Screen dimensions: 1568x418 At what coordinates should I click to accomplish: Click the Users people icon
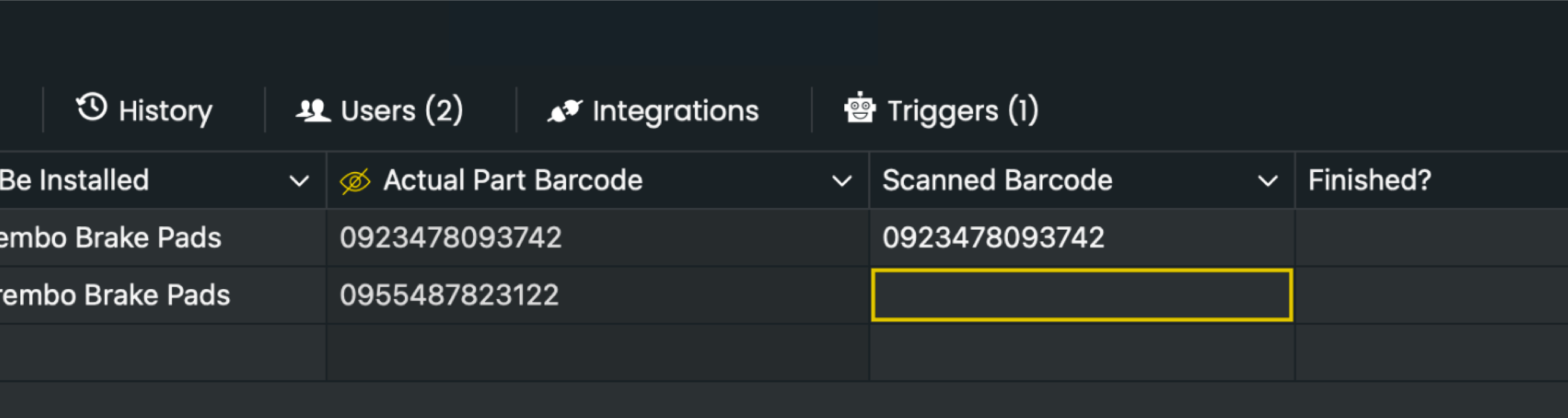pyautogui.click(x=313, y=110)
